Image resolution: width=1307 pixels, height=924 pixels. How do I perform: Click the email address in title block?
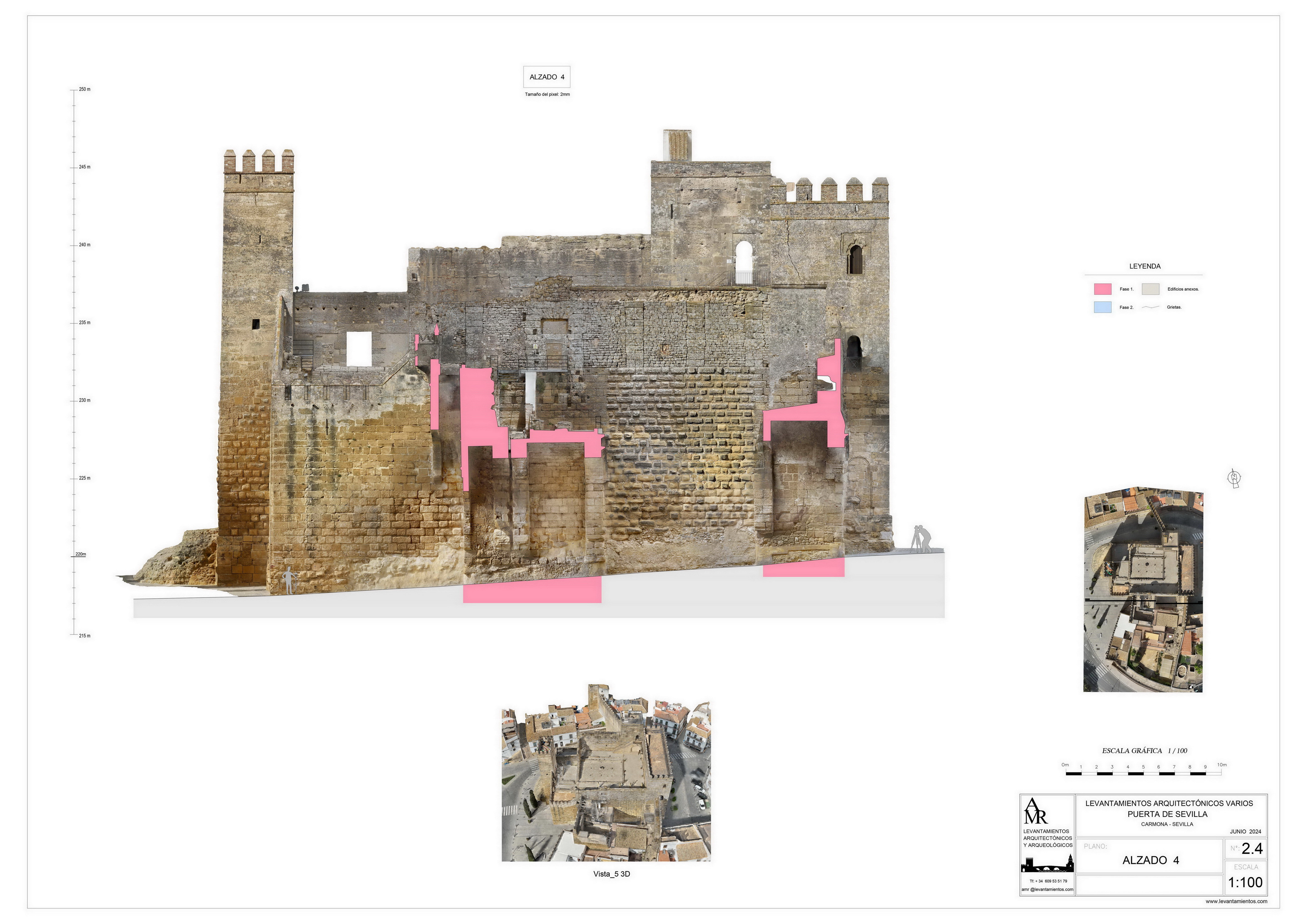point(1047,889)
